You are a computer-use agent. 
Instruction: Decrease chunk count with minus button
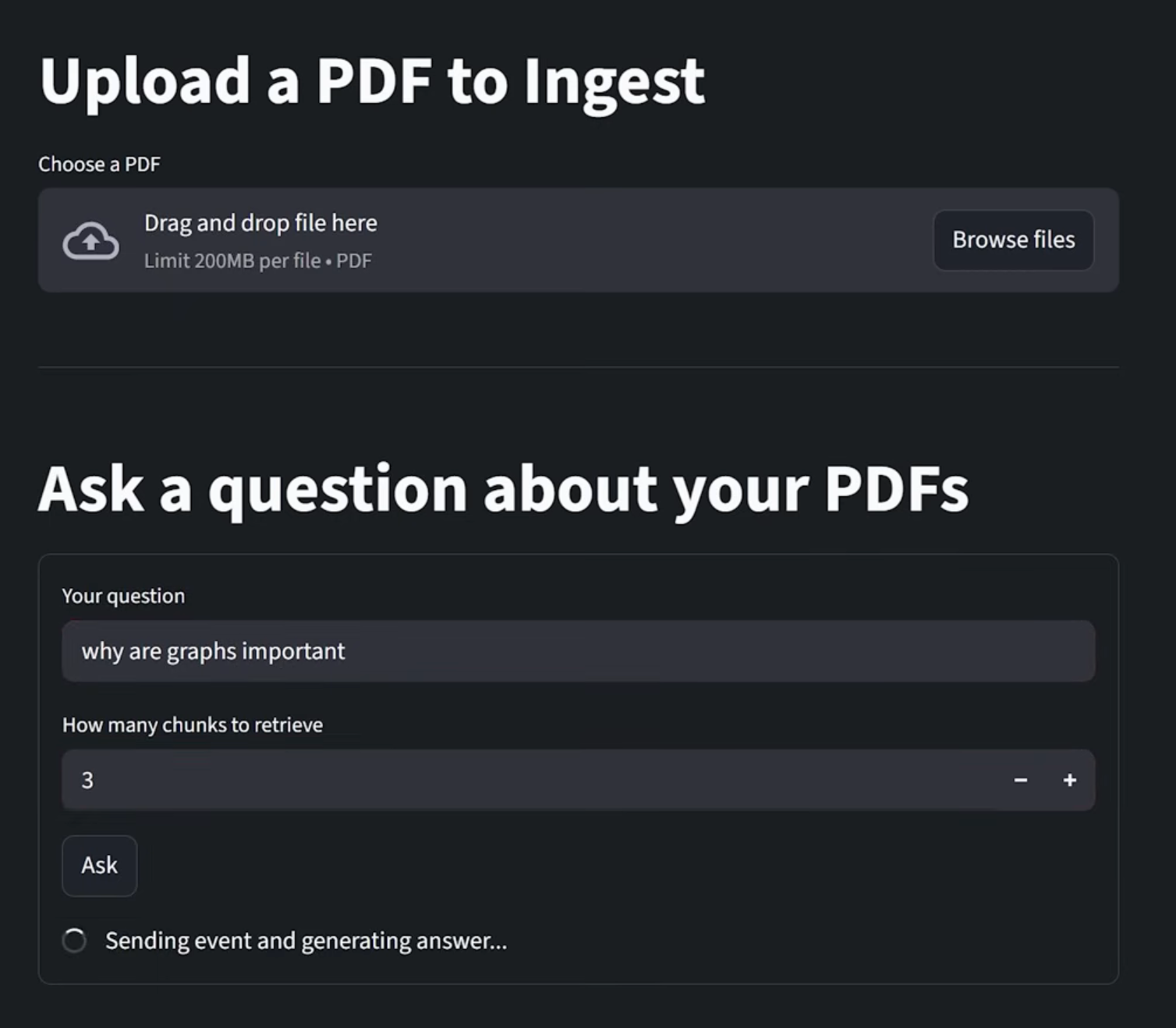coord(1020,780)
